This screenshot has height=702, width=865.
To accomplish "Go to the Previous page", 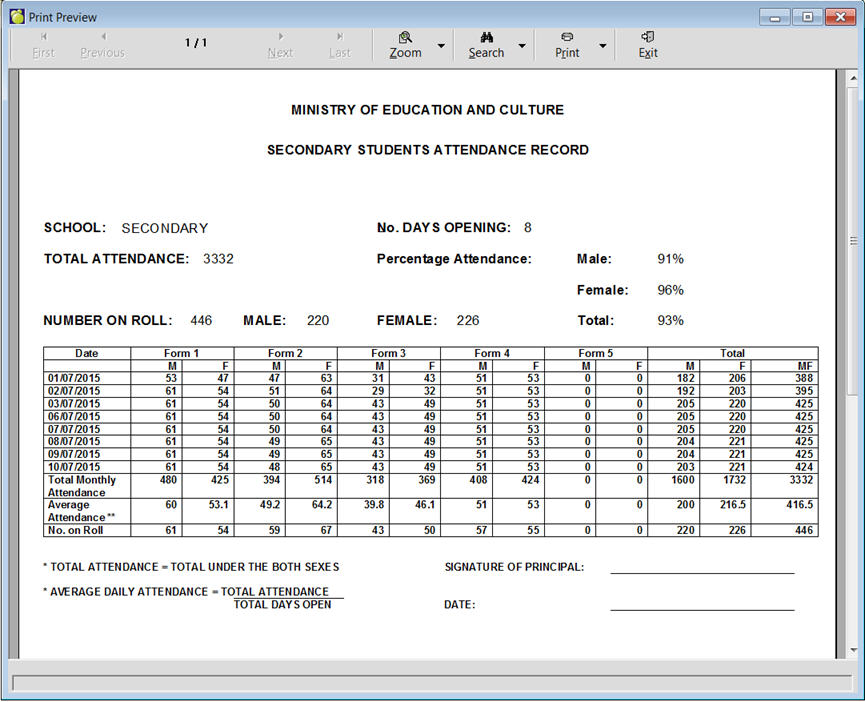I will point(102,44).
